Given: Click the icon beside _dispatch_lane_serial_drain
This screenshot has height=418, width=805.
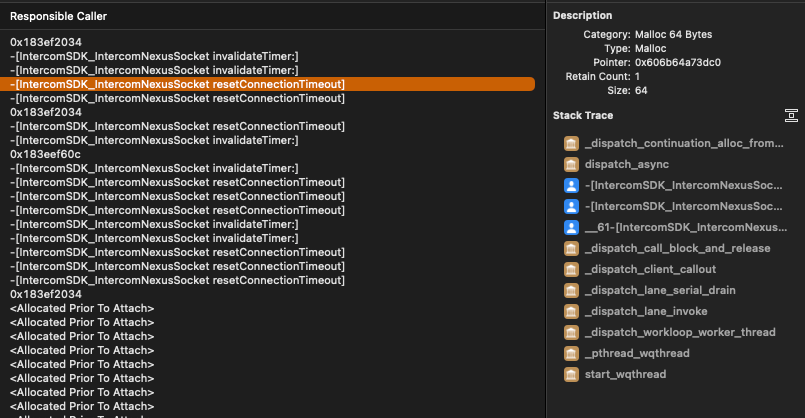Looking at the screenshot, I should pos(571,291).
